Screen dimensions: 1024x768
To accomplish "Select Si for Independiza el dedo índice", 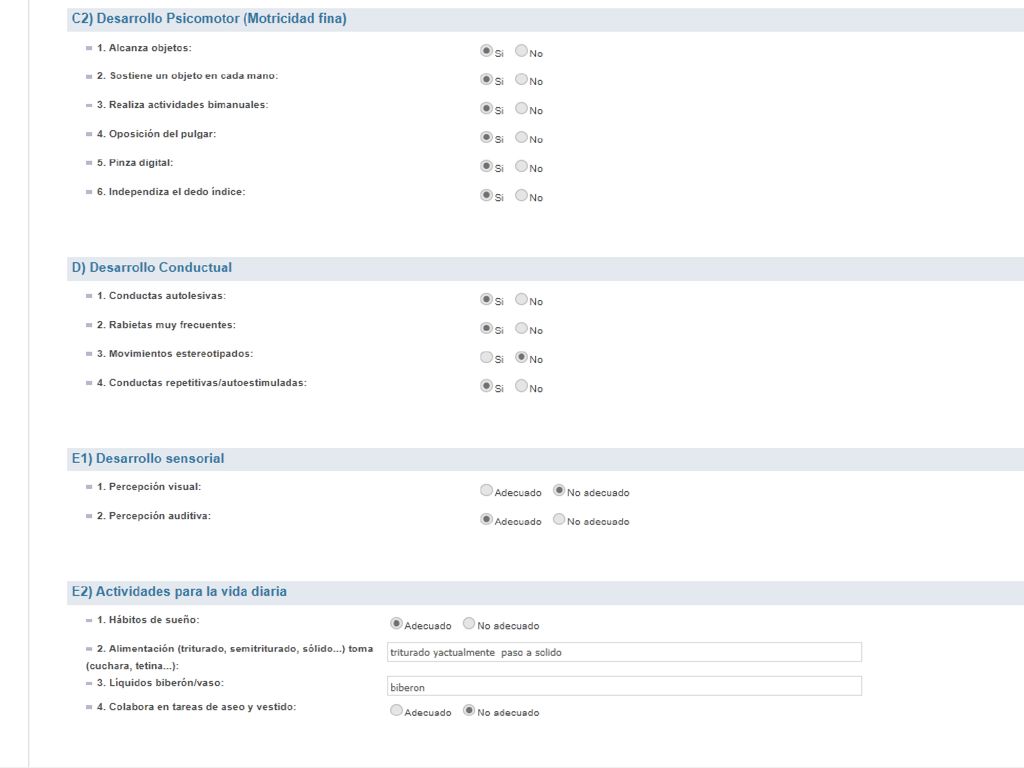I will click(486, 195).
